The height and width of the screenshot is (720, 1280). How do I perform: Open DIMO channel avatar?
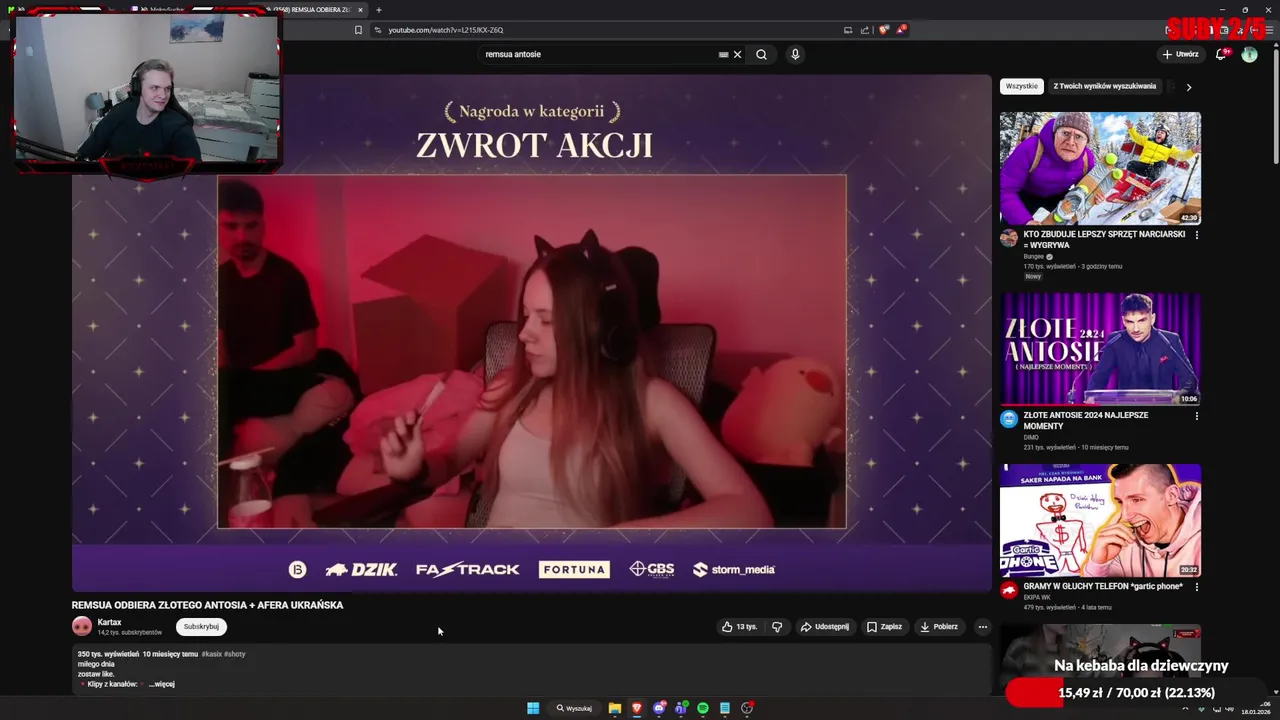coord(1009,419)
